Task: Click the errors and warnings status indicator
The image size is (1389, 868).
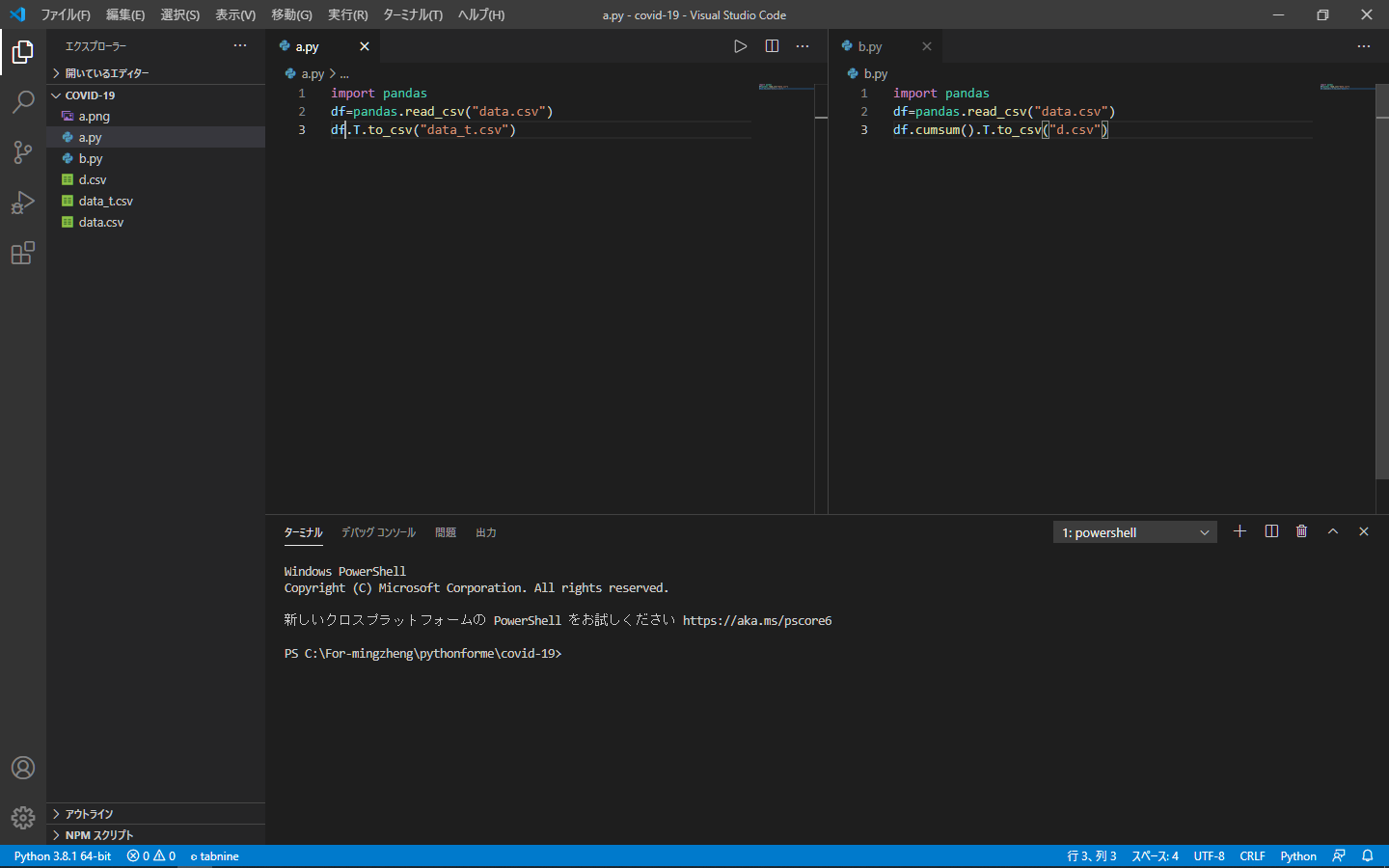Action: 151,856
